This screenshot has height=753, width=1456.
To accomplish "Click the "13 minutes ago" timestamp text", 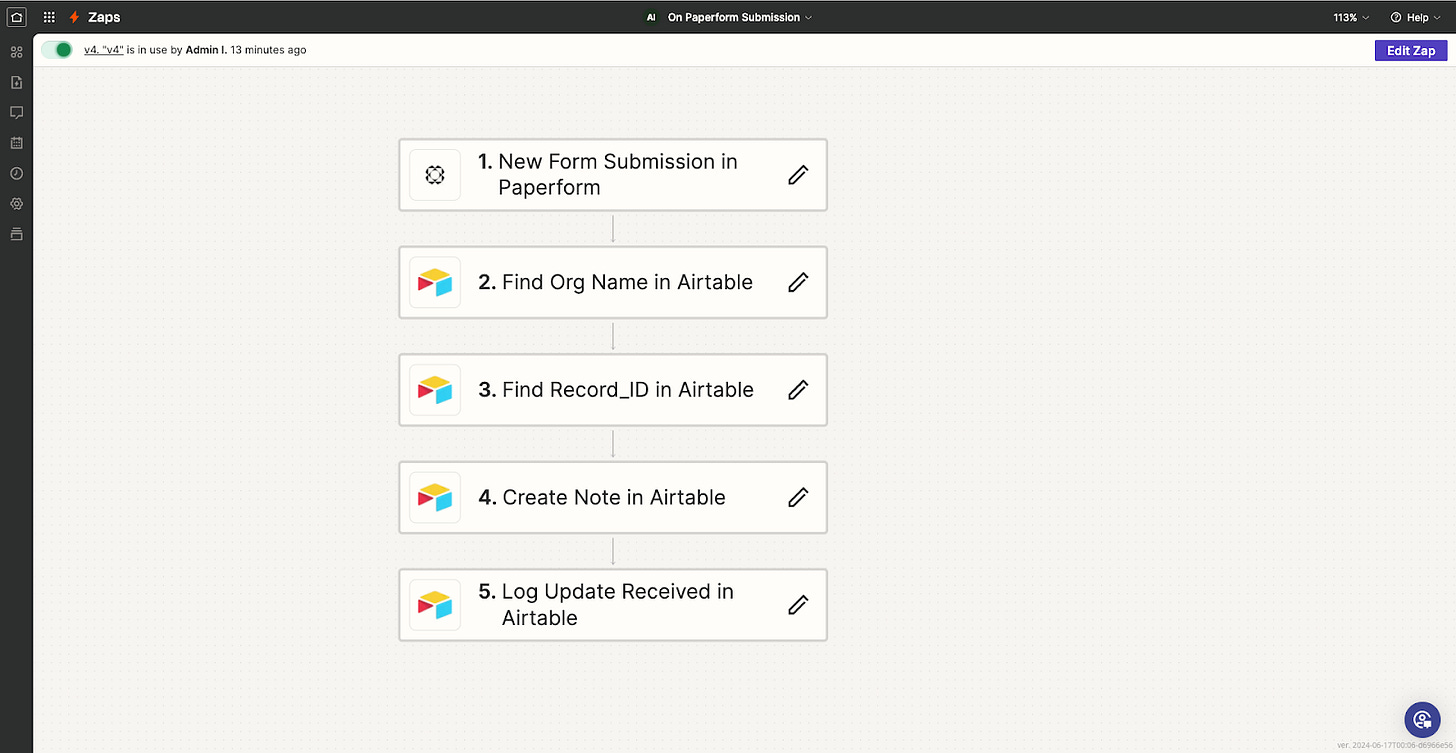I will pos(268,49).
